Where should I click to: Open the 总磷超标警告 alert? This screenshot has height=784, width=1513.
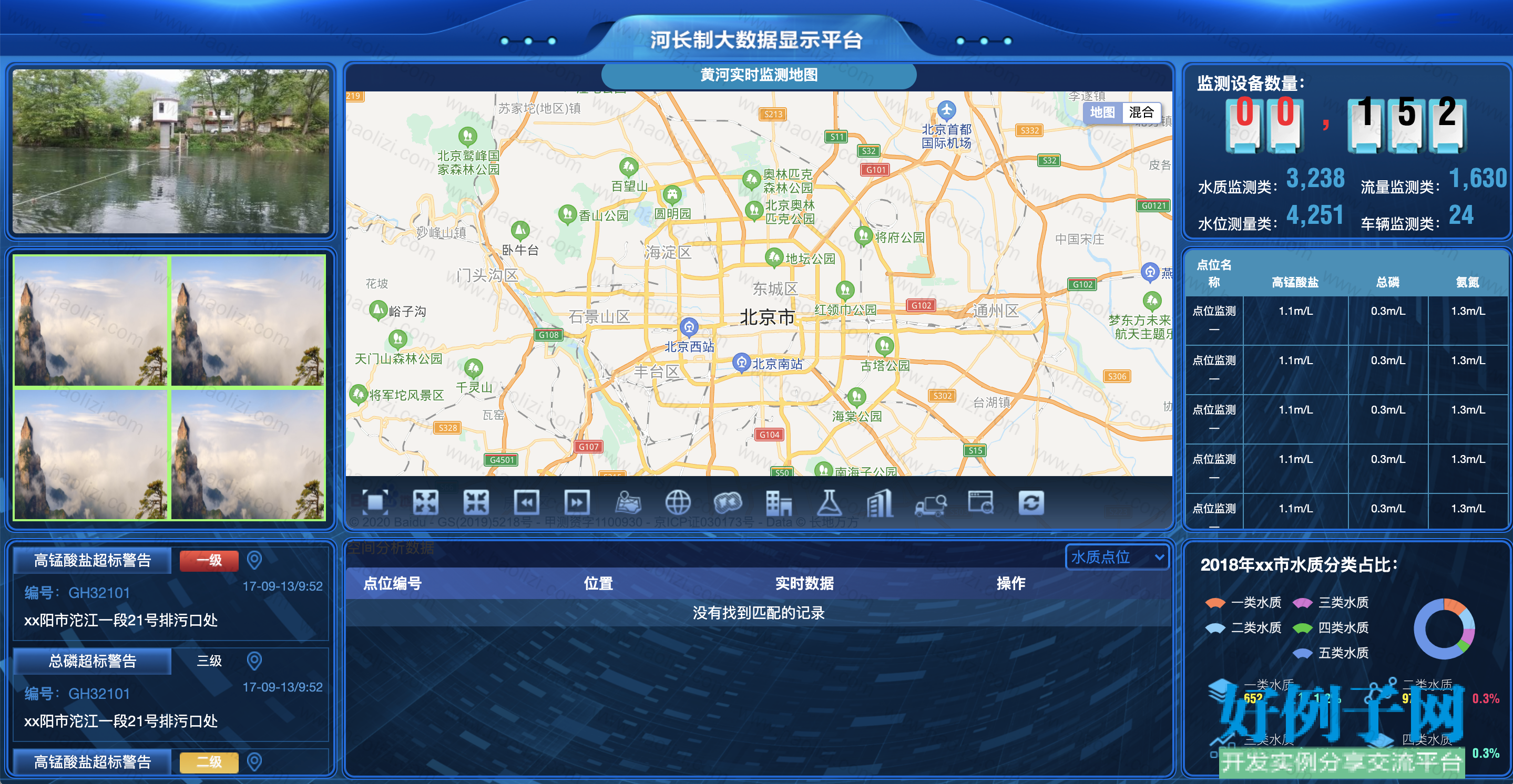pyautogui.click(x=92, y=661)
